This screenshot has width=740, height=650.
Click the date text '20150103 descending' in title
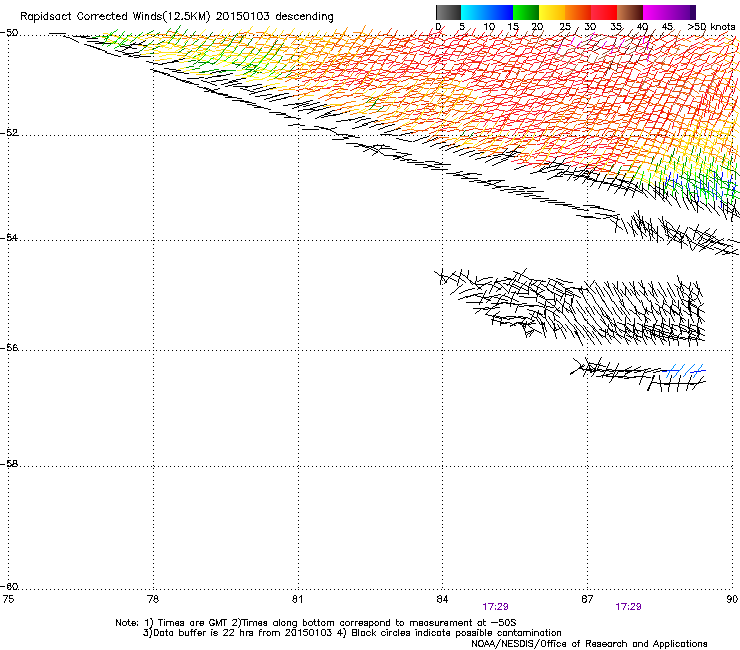click(x=275, y=17)
